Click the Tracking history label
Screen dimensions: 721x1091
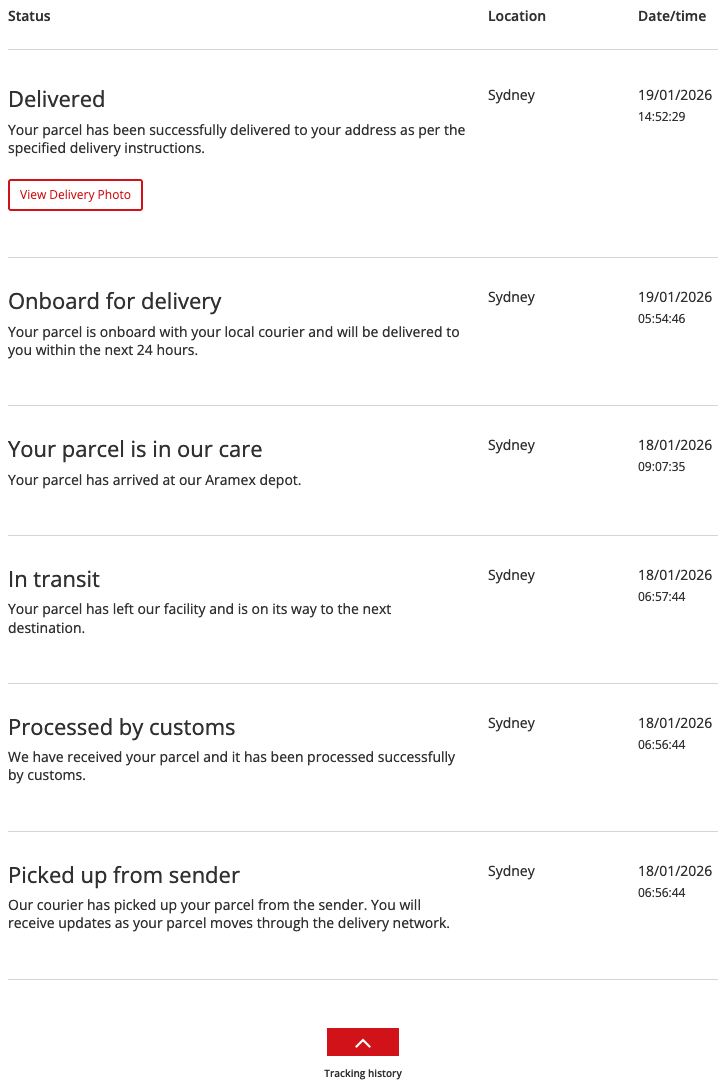click(362, 1073)
